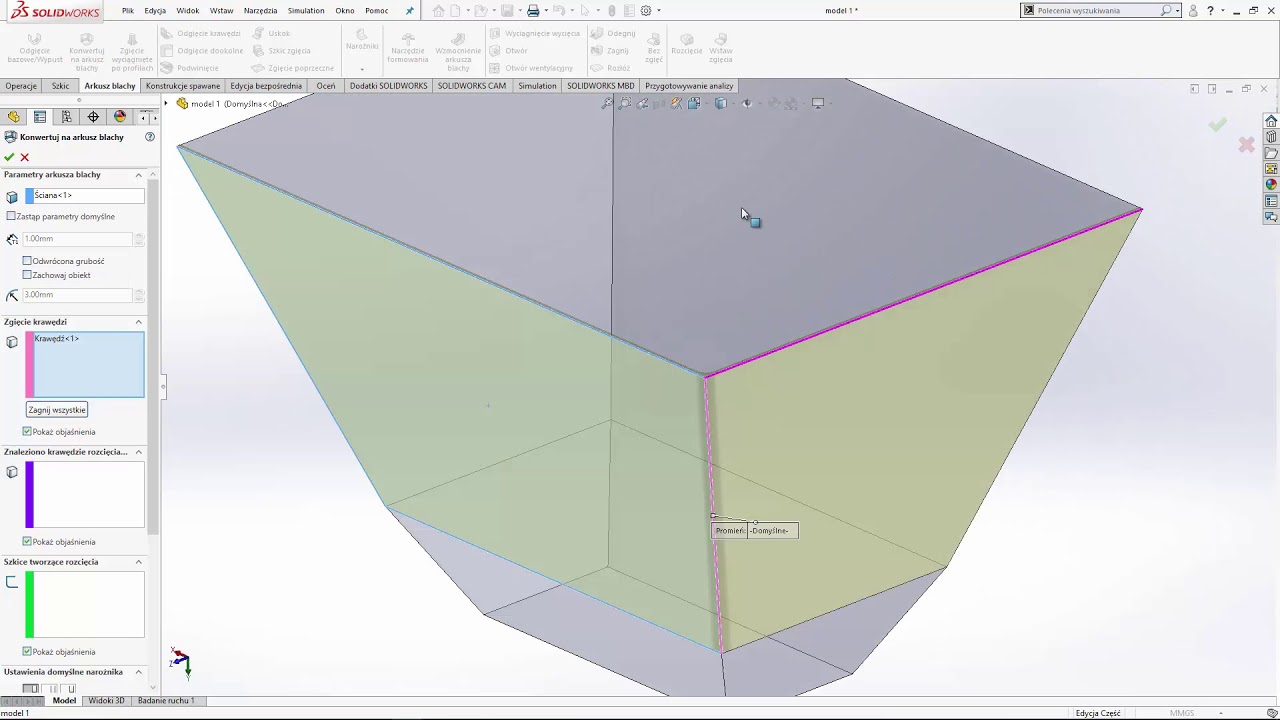Click the Zoom to Fit view icon
1280x720 pixels.
(x=607, y=103)
